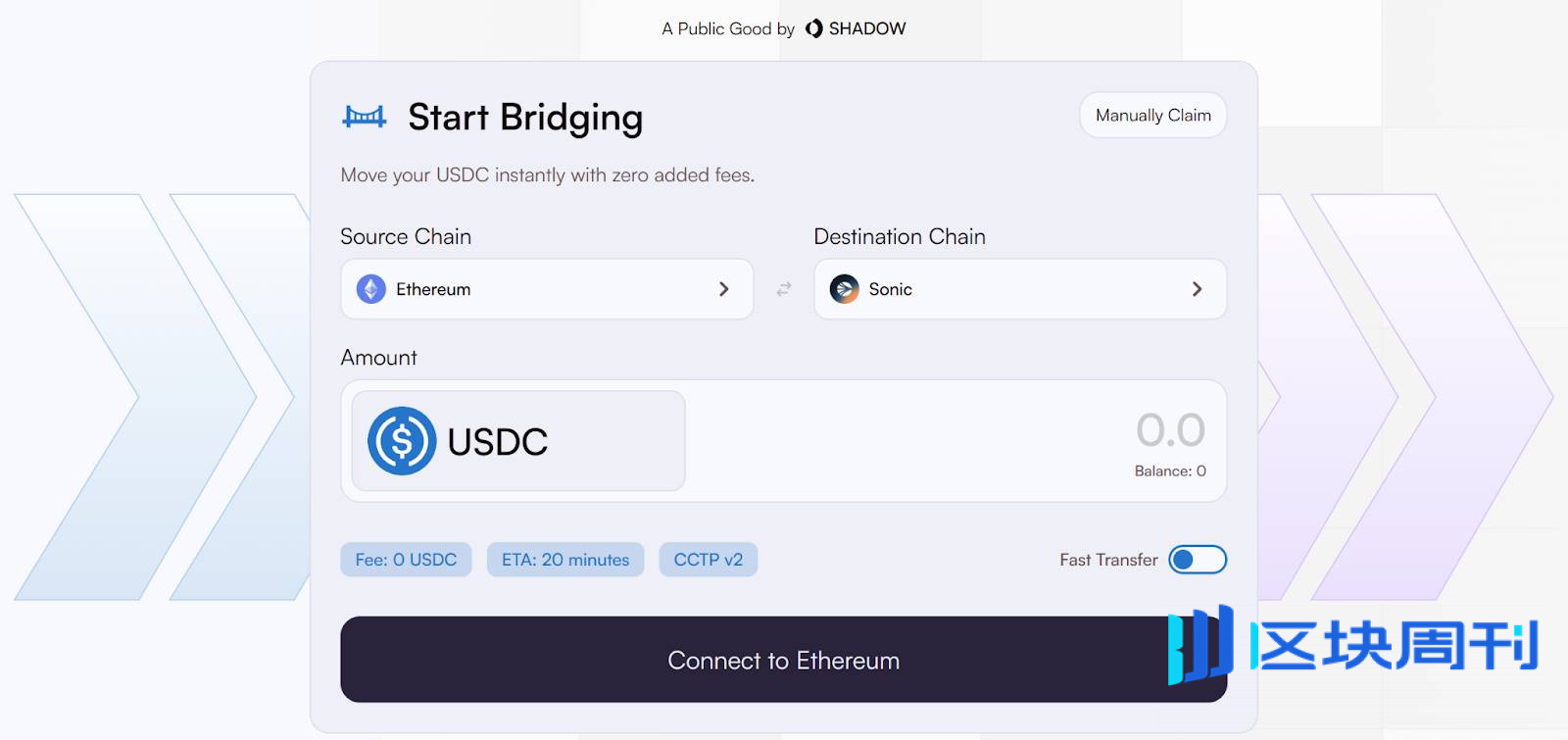Viewport: 1568px width, 740px height.
Task: Click the Manually Claim button
Action: coord(1152,116)
